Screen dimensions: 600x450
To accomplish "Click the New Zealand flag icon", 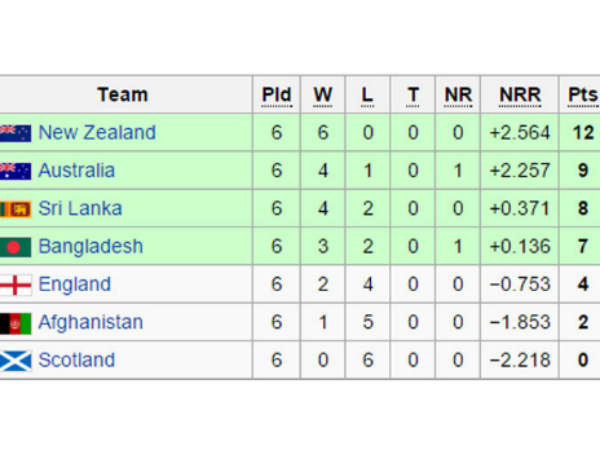I will tap(16, 133).
